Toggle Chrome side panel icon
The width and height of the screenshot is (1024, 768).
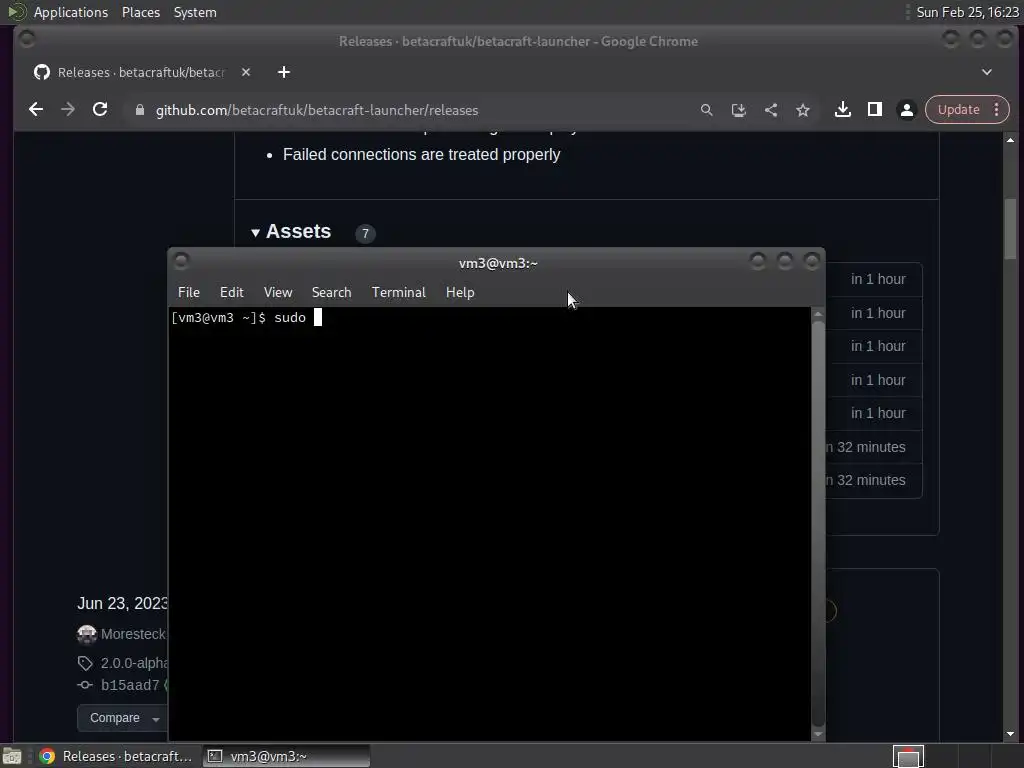874,110
